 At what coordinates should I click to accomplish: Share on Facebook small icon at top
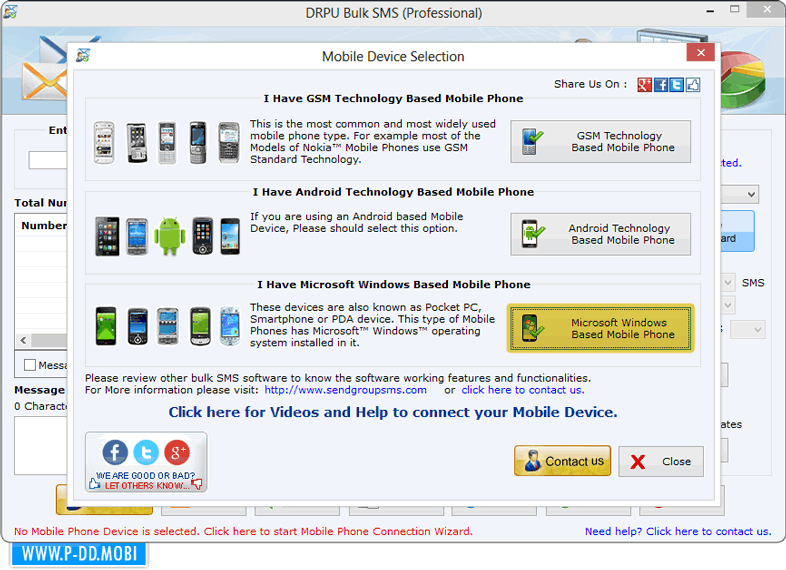[661, 85]
